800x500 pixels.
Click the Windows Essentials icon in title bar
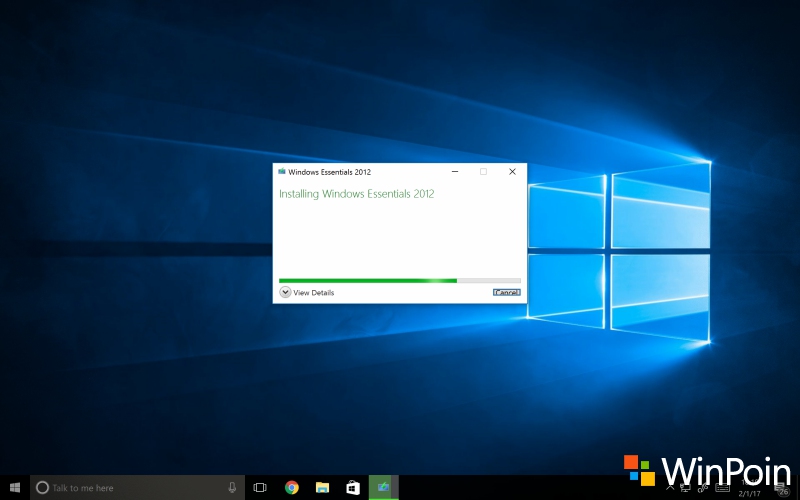coord(282,171)
